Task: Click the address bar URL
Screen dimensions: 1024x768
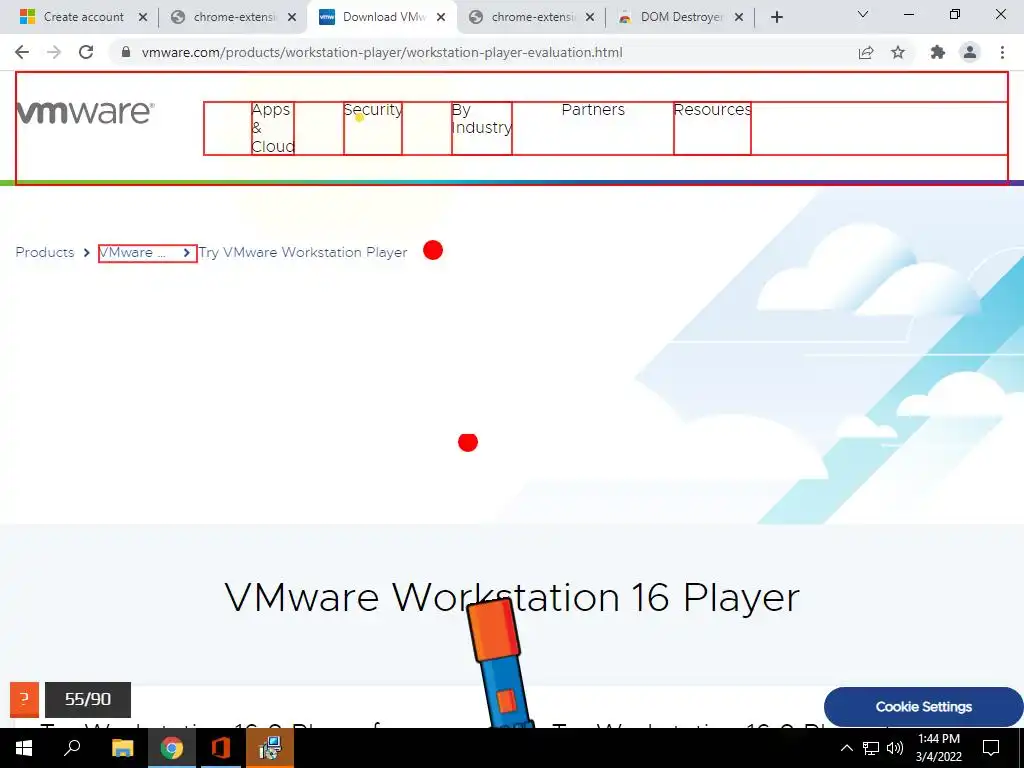Action: click(x=381, y=52)
